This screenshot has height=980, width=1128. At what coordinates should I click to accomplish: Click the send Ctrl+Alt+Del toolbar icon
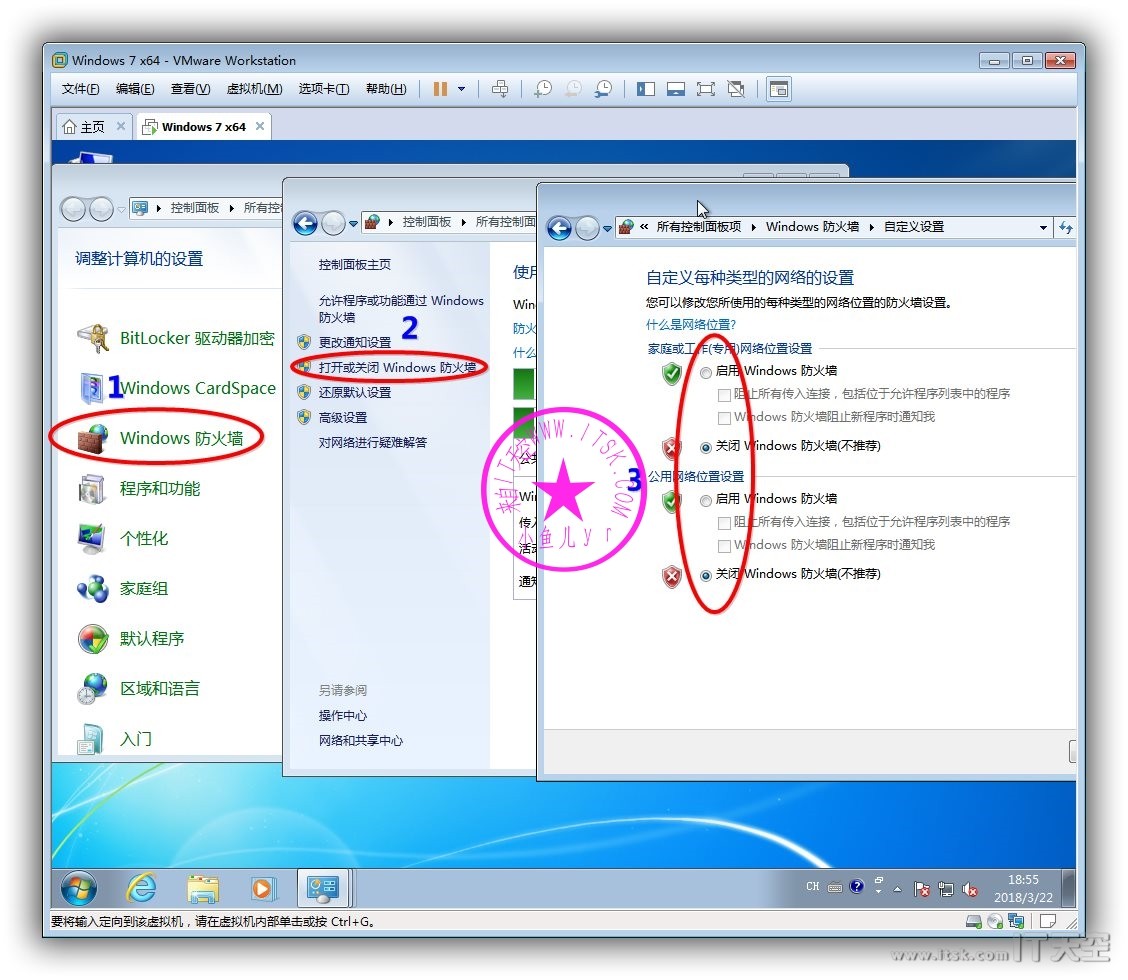[501, 89]
